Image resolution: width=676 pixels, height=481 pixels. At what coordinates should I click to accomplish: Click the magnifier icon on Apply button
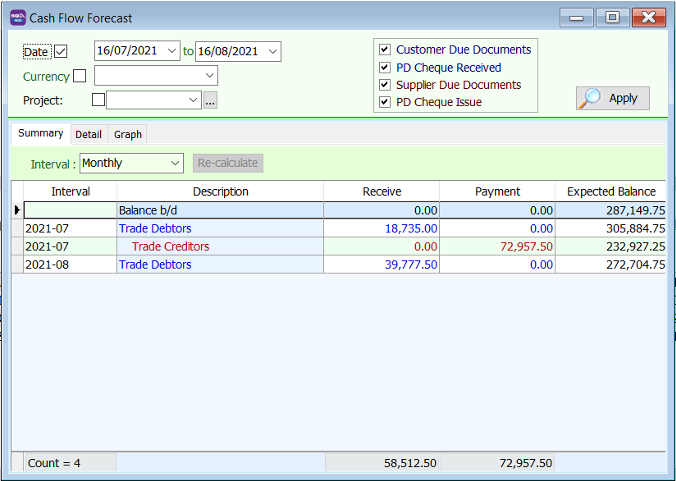click(x=591, y=98)
